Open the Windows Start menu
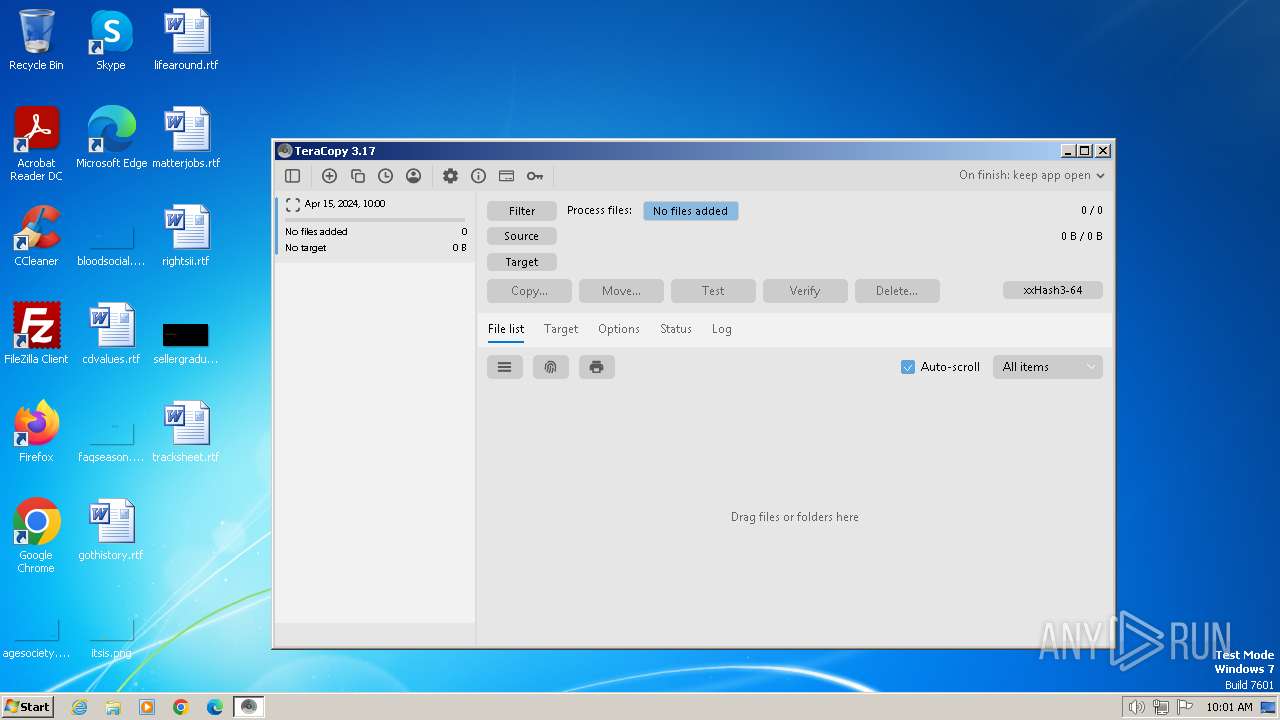This screenshot has height=720, width=1280. (28, 706)
